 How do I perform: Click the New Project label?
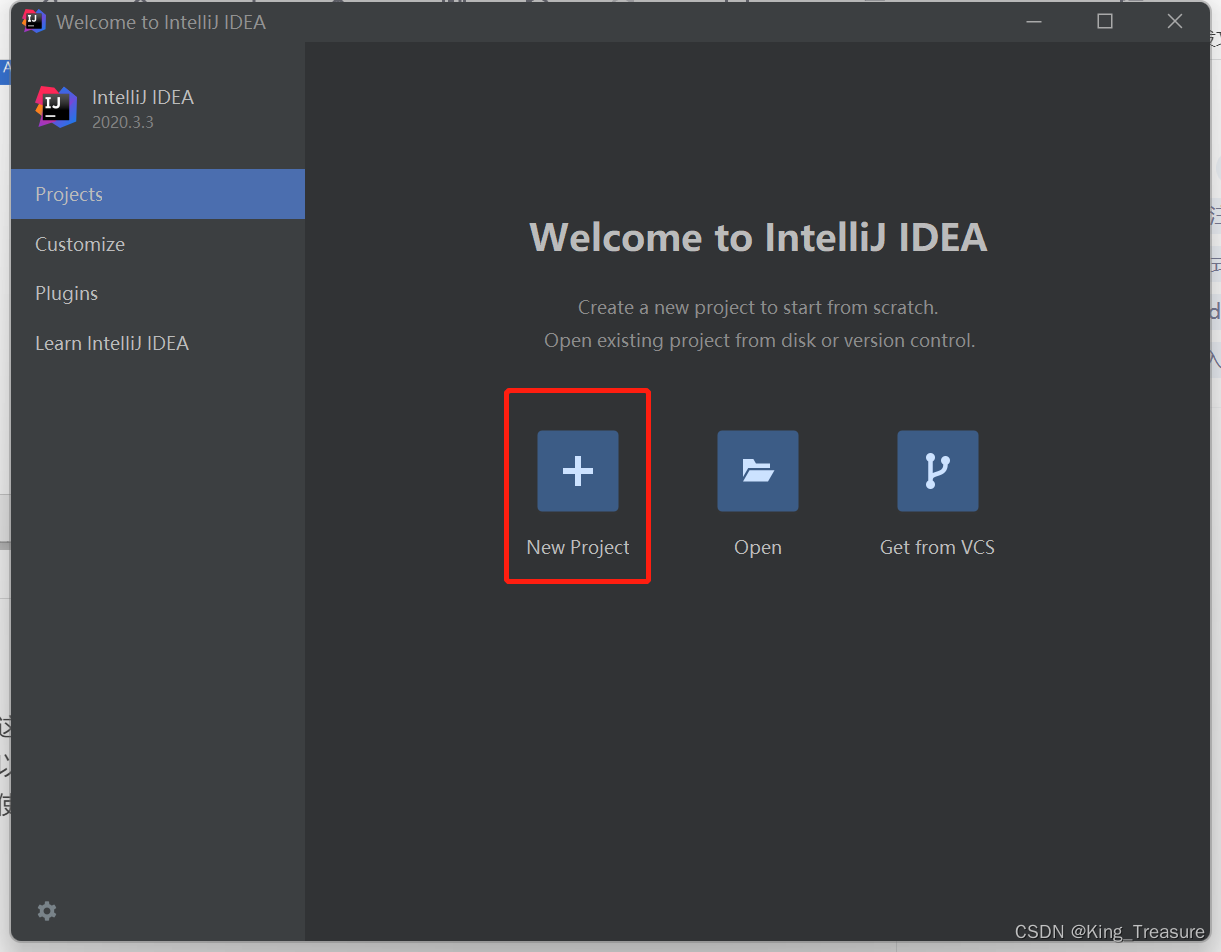click(x=578, y=547)
